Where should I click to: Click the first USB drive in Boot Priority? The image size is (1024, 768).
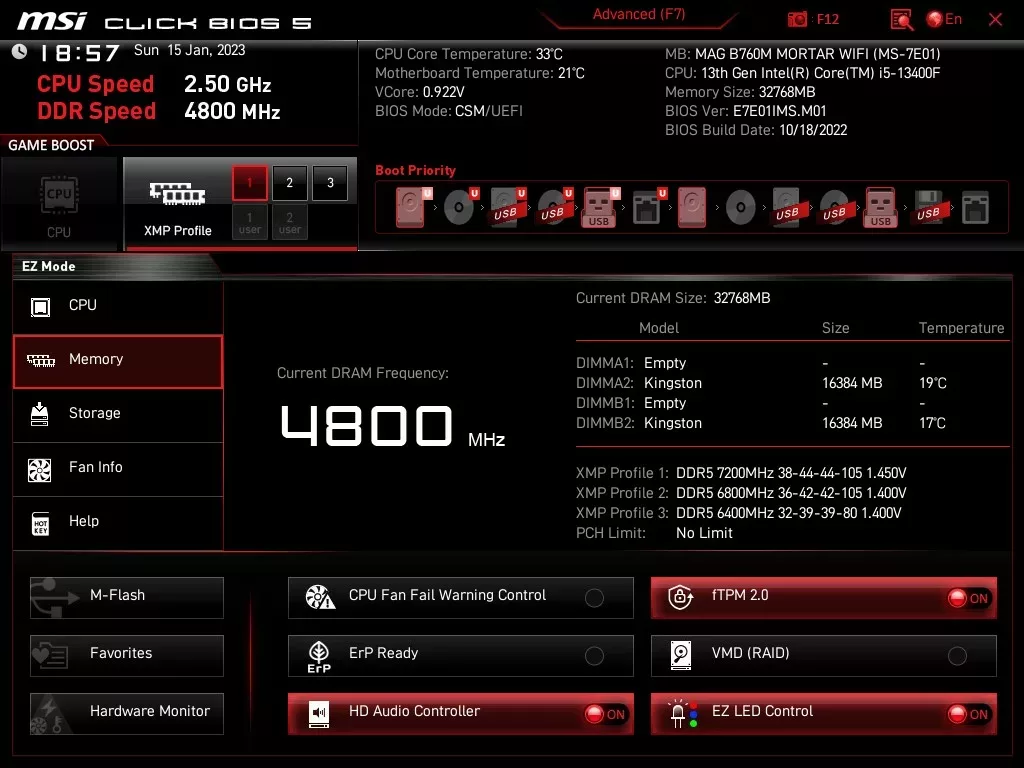pos(506,205)
